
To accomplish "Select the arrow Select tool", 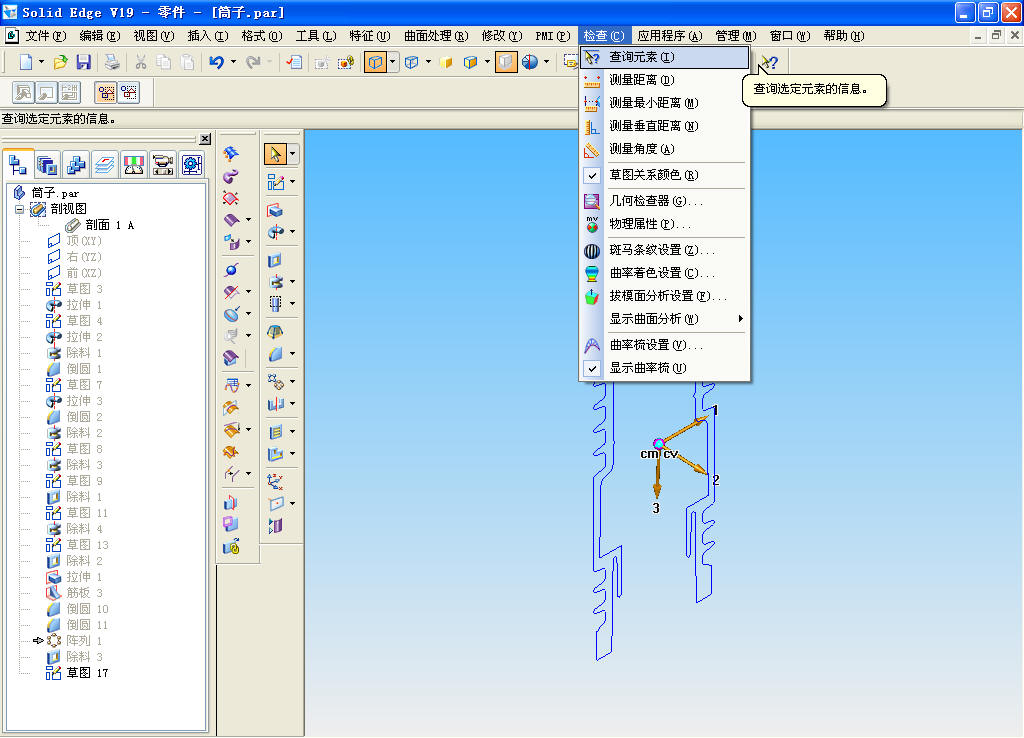I will coord(276,154).
